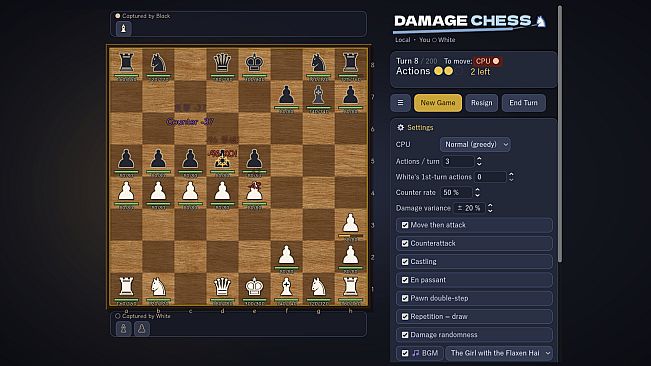The image size is (651, 366).
Task: Start a New Game
Action: coord(438,102)
